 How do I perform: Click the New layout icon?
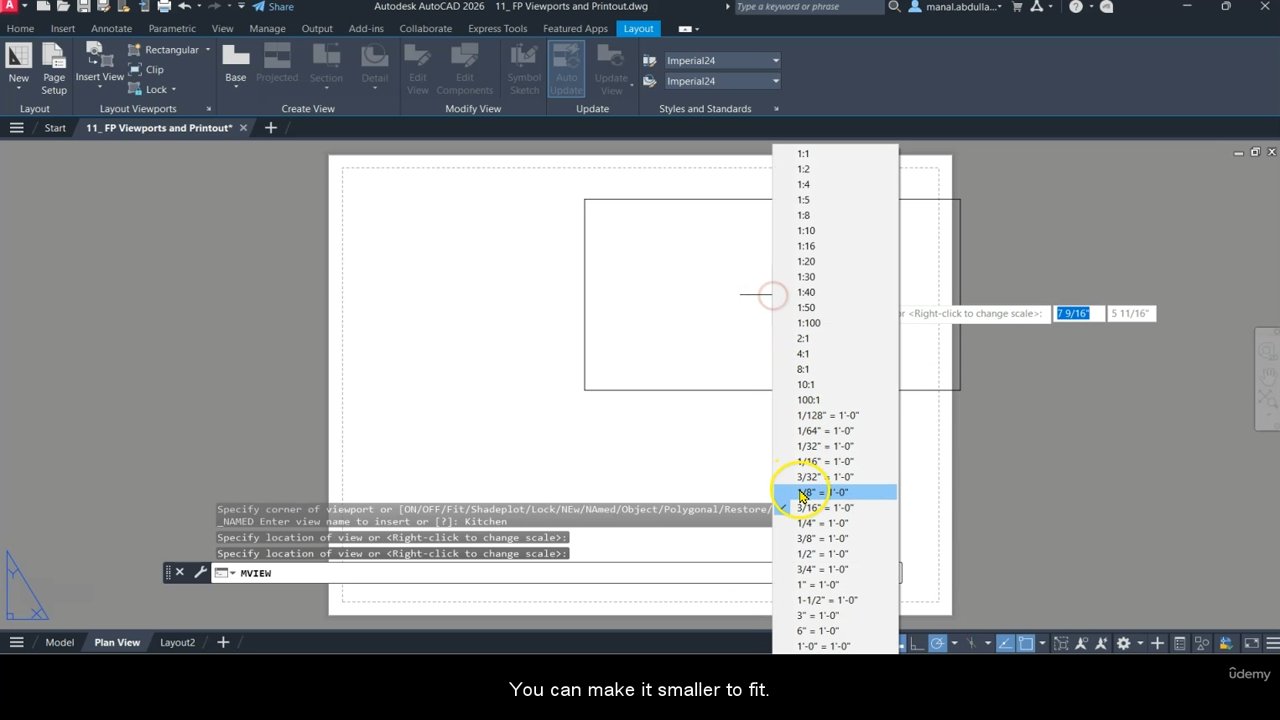(18, 62)
